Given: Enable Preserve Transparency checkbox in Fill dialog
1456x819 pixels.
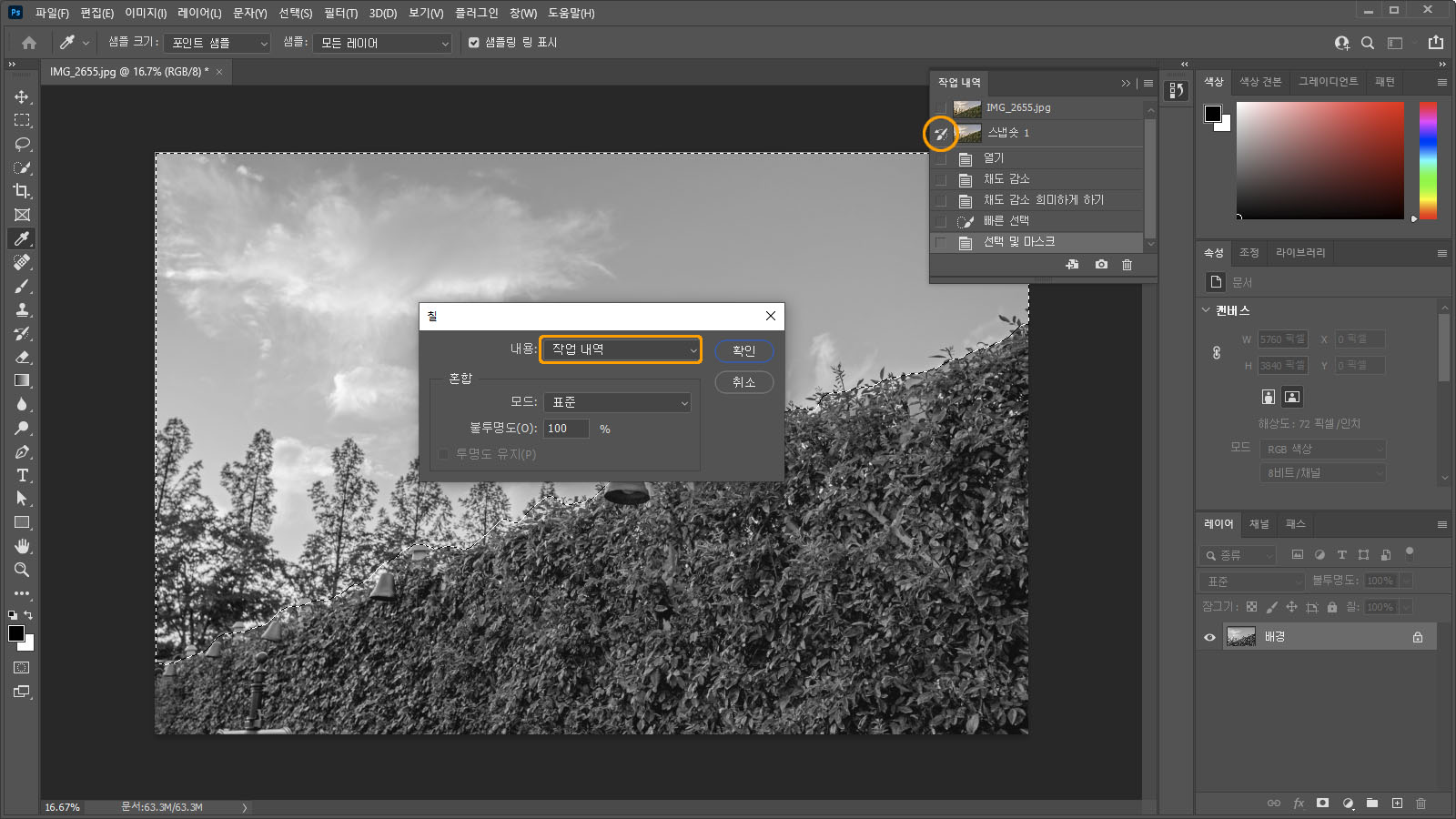Looking at the screenshot, I should click(443, 454).
